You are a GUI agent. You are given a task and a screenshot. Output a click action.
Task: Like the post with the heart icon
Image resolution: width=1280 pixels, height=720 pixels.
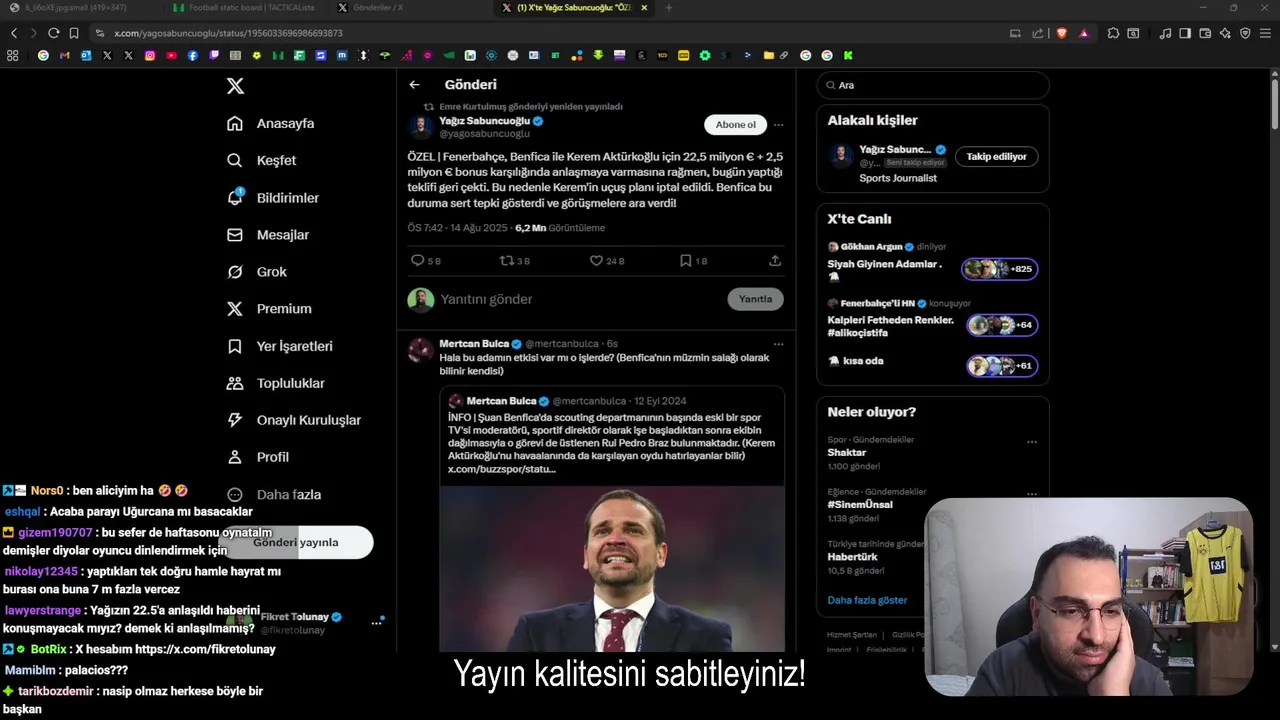[596, 260]
